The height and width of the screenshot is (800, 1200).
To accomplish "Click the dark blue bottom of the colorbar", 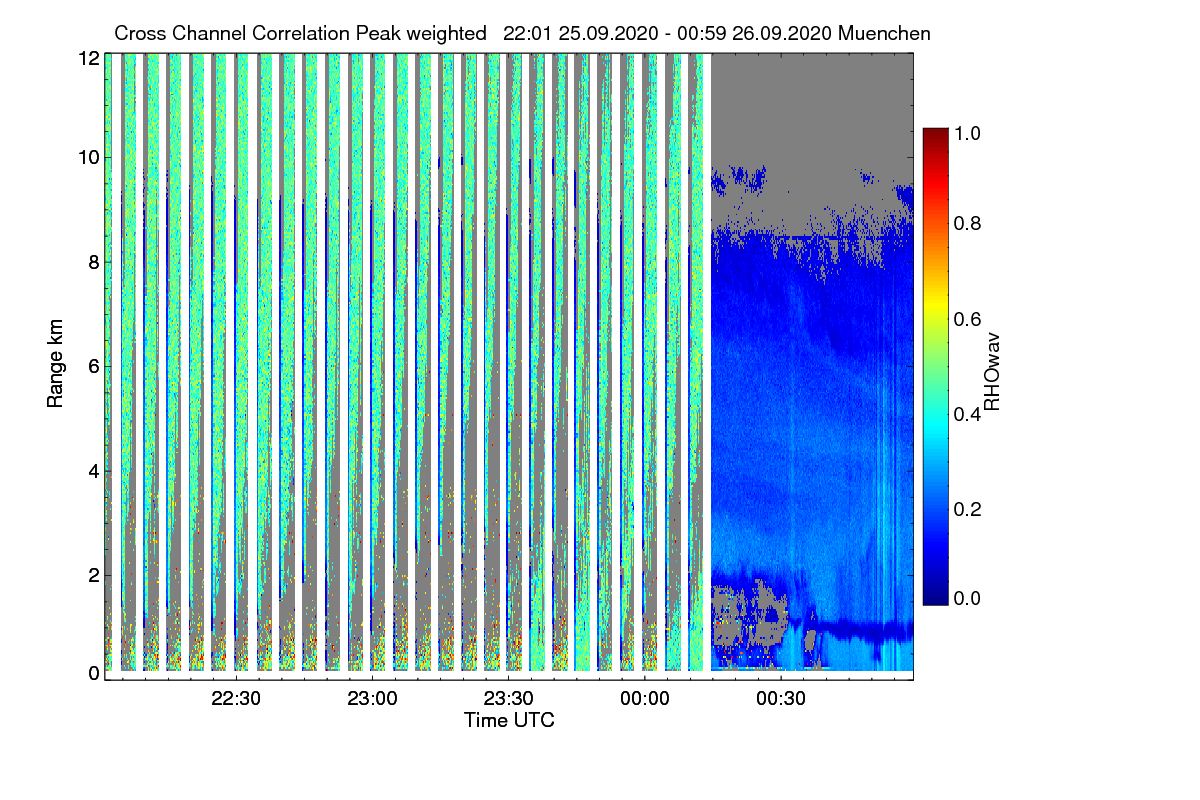I will [935, 595].
